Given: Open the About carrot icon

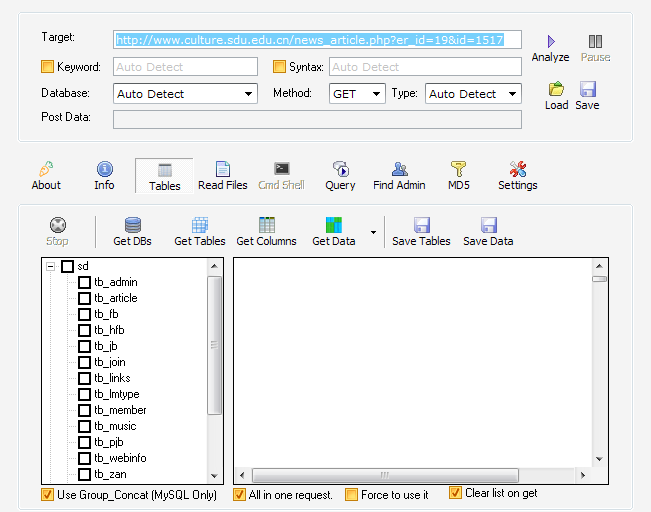Looking at the screenshot, I should pyautogui.click(x=46, y=169).
